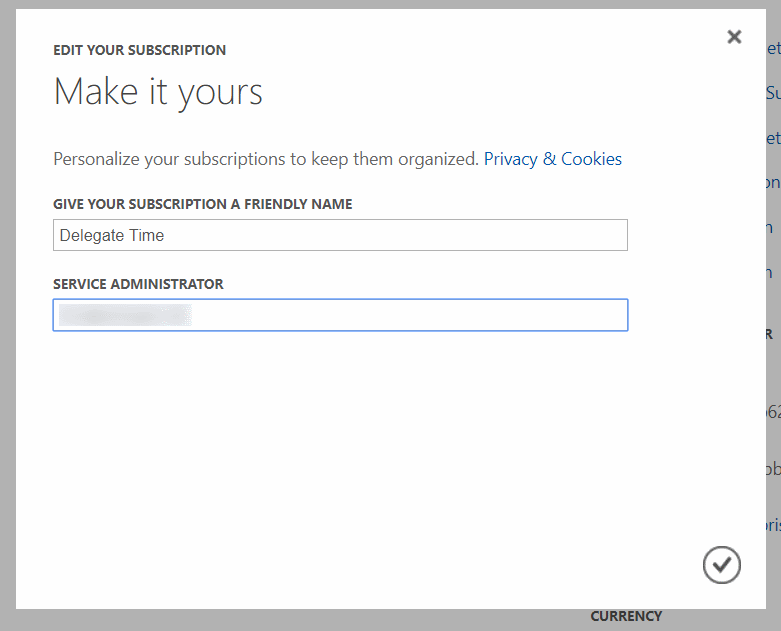Image resolution: width=781 pixels, height=631 pixels.
Task: Click the blurred administrator email text
Action: pyautogui.click(x=124, y=315)
